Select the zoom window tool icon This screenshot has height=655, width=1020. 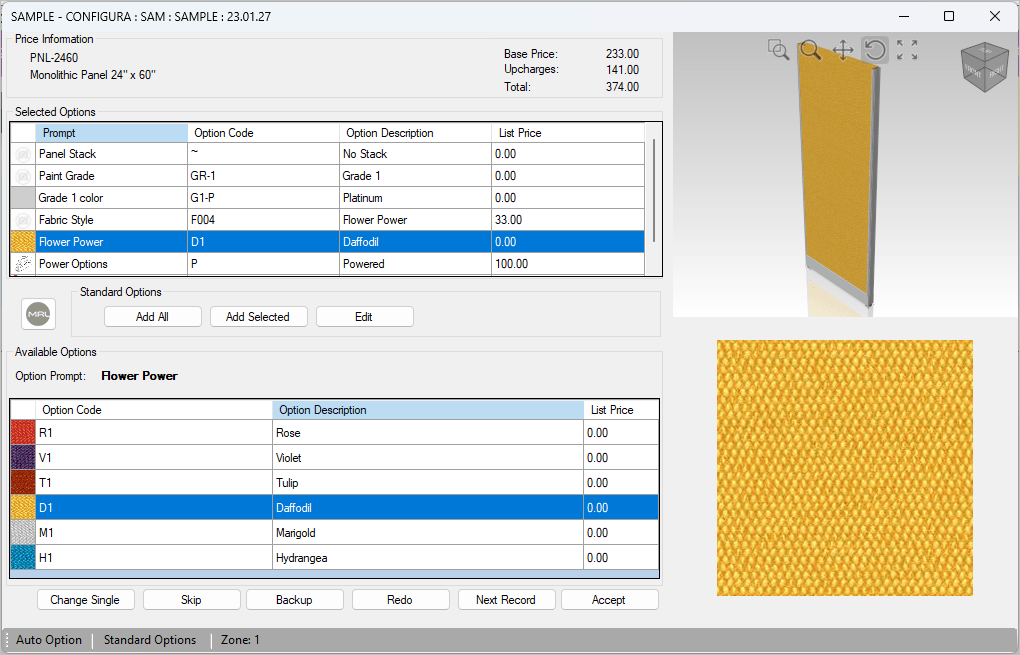point(778,50)
